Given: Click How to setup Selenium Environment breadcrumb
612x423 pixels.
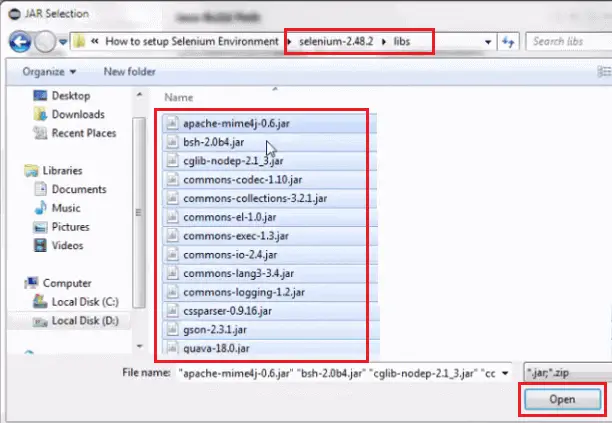Looking at the screenshot, I should point(192,41).
